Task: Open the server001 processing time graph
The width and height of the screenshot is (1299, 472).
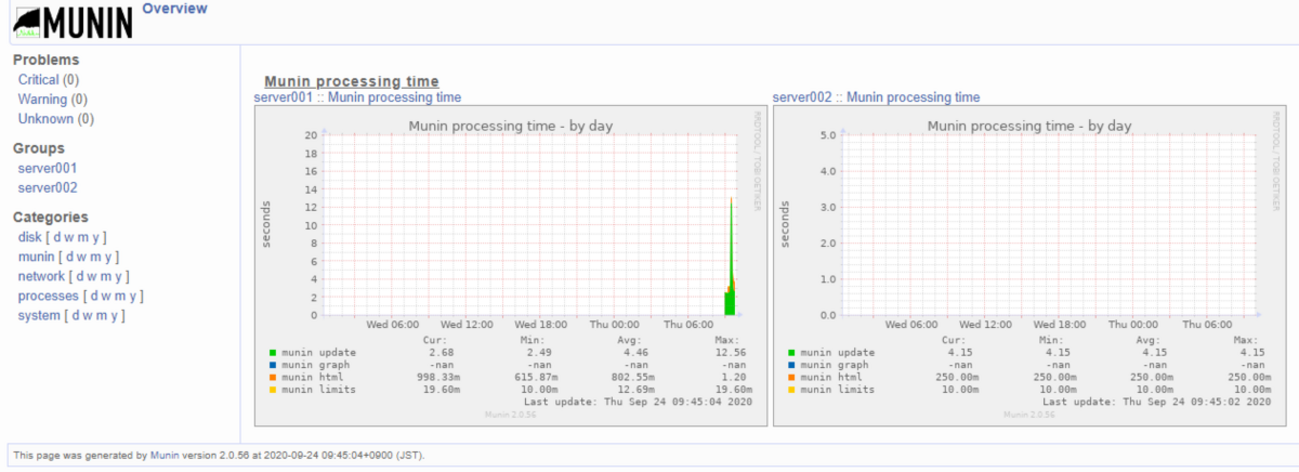Action: click(511, 266)
